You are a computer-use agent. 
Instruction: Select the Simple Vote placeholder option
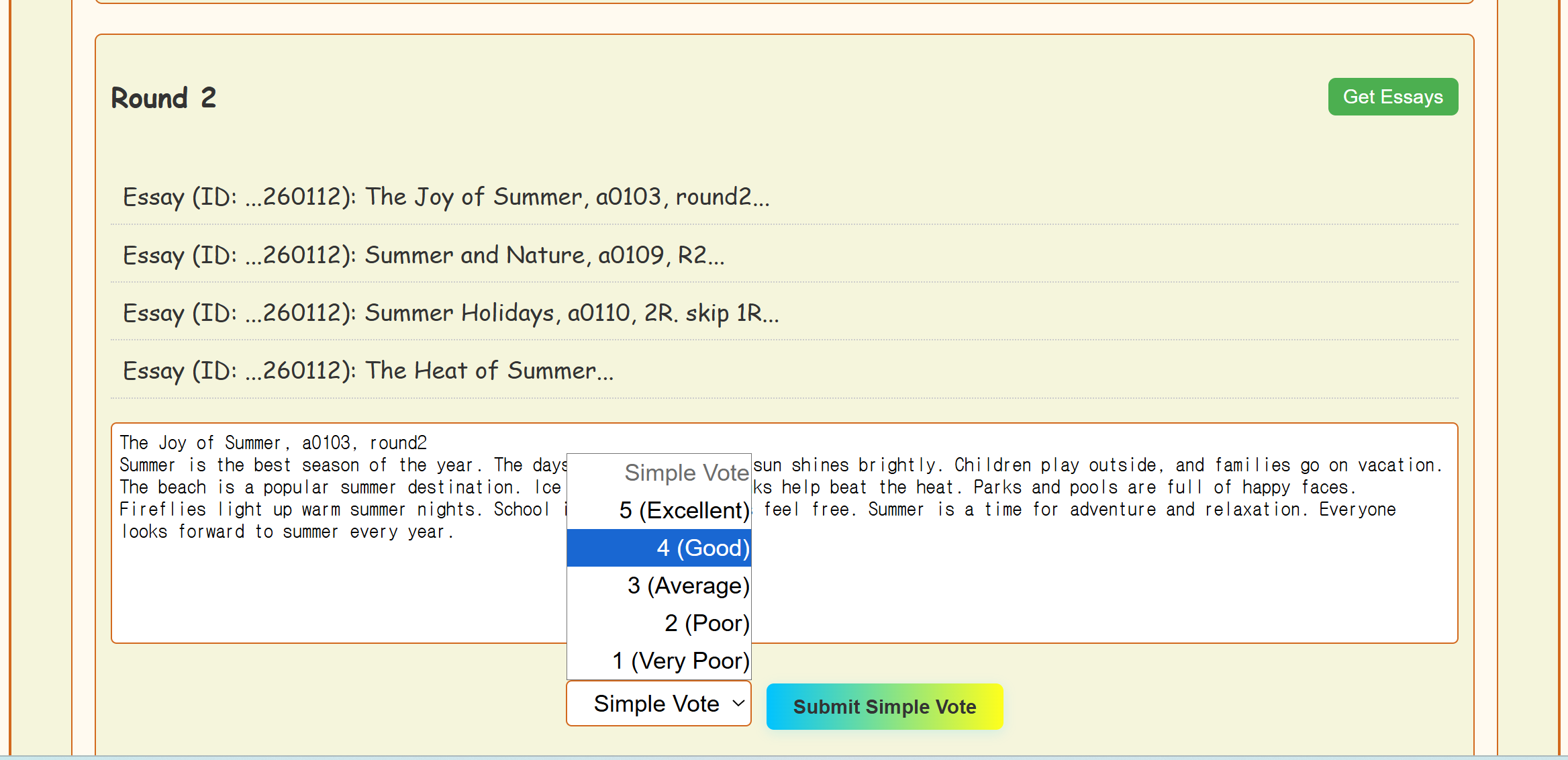[685, 473]
